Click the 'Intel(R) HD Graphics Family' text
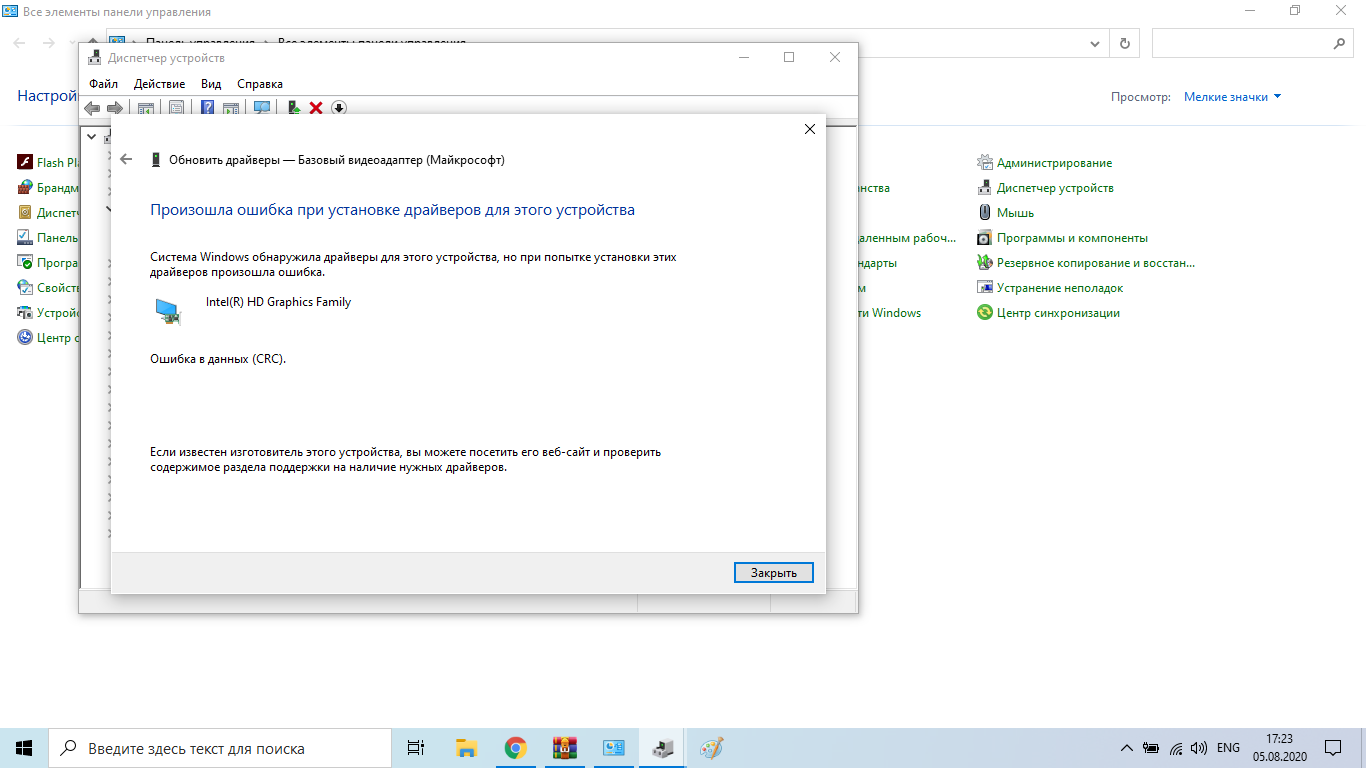The height and width of the screenshot is (768, 1366). (278, 302)
